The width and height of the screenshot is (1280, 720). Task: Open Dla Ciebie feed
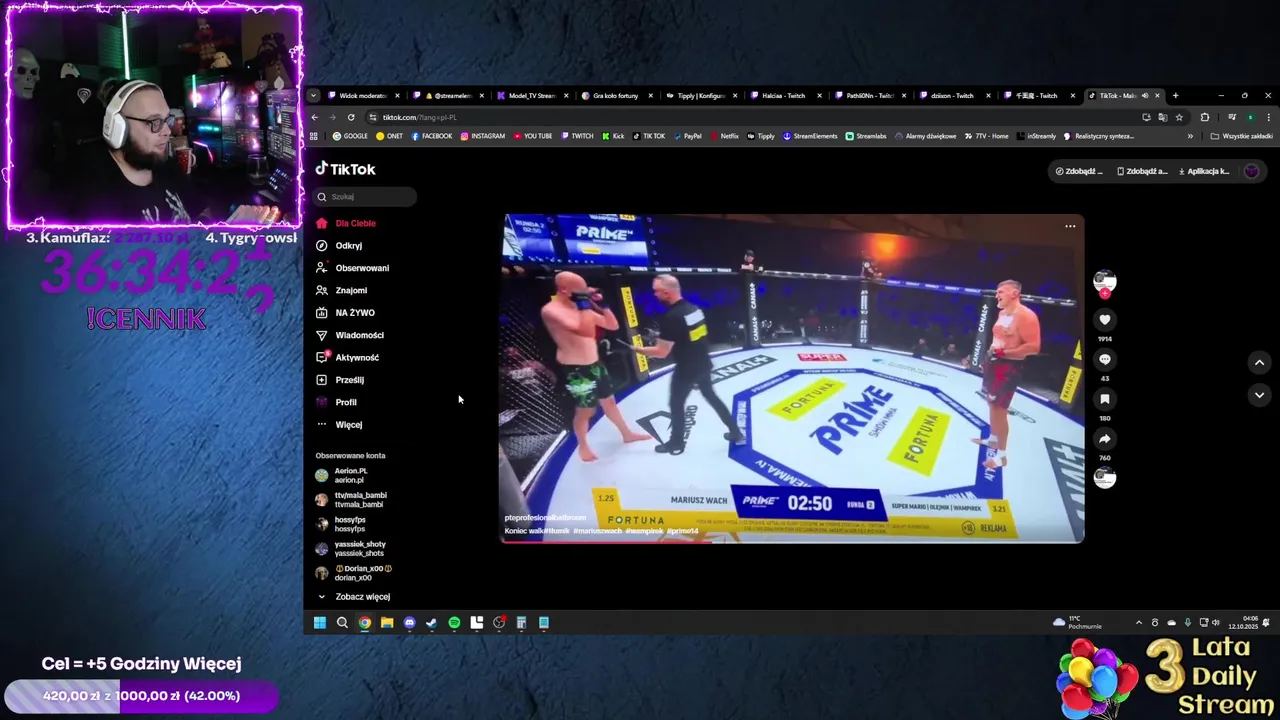346,223
